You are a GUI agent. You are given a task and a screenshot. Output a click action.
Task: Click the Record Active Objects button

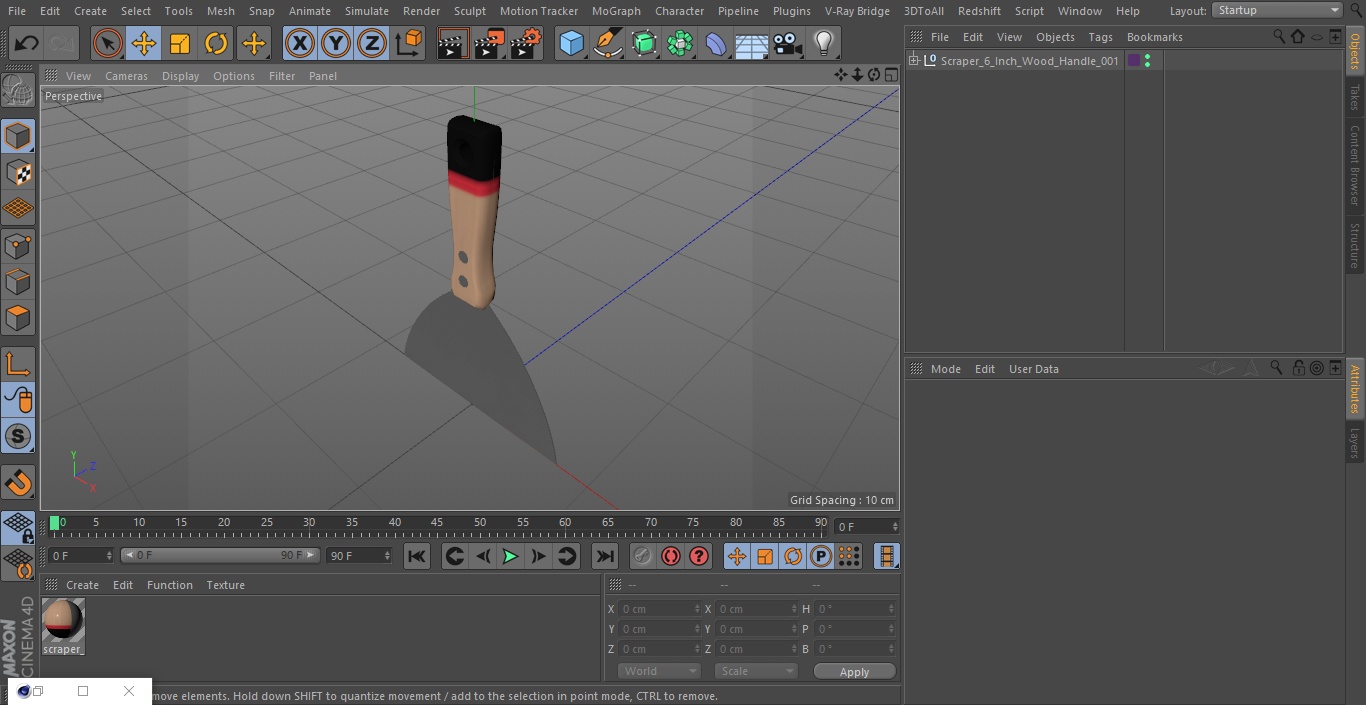(x=642, y=556)
